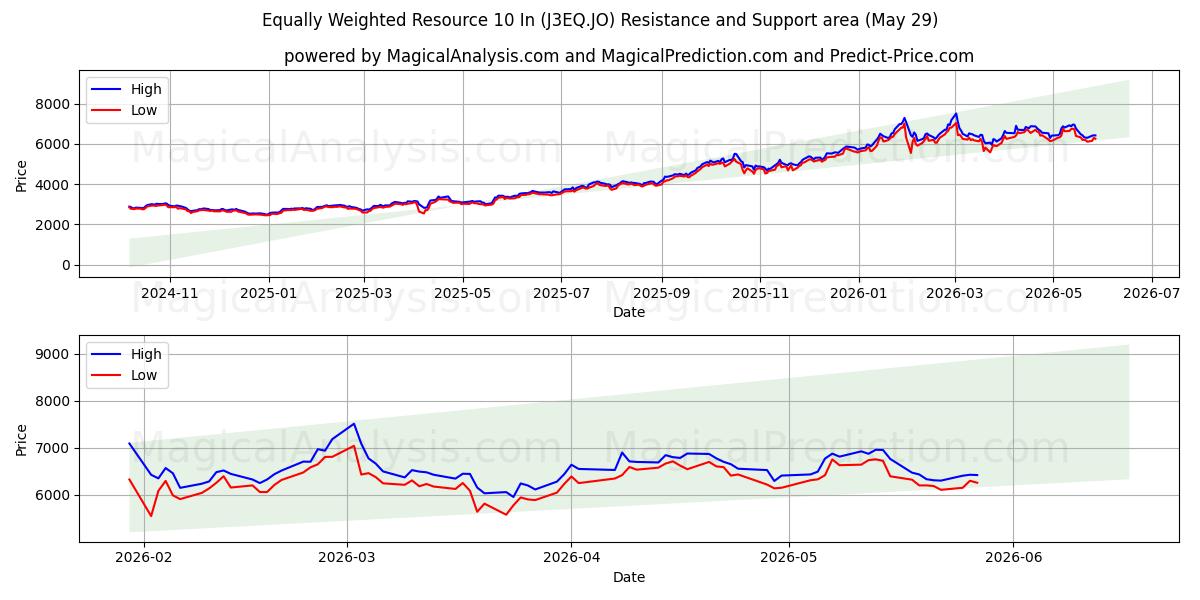This screenshot has width=1200, height=600.
Task: Click the 6000 tick label in zoomed 2026 chart
Action: 55,495
